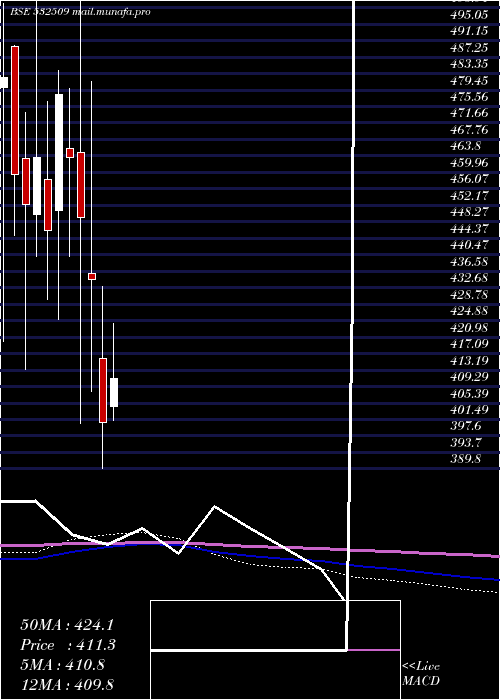This screenshot has width=500, height=700.
Task: Click the 420.98 price level
Action: click(x=469, y=327)
